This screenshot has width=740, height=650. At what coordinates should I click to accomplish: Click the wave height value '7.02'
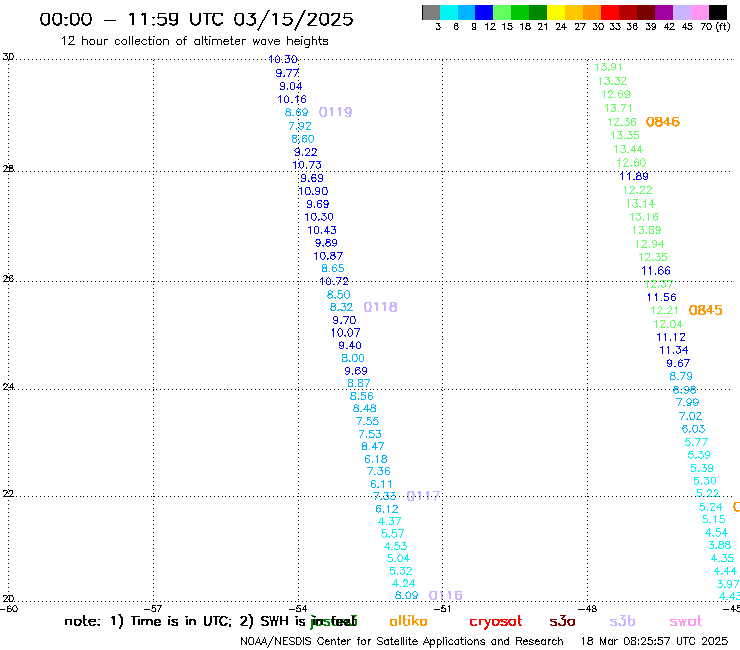(x=690, y=416)
